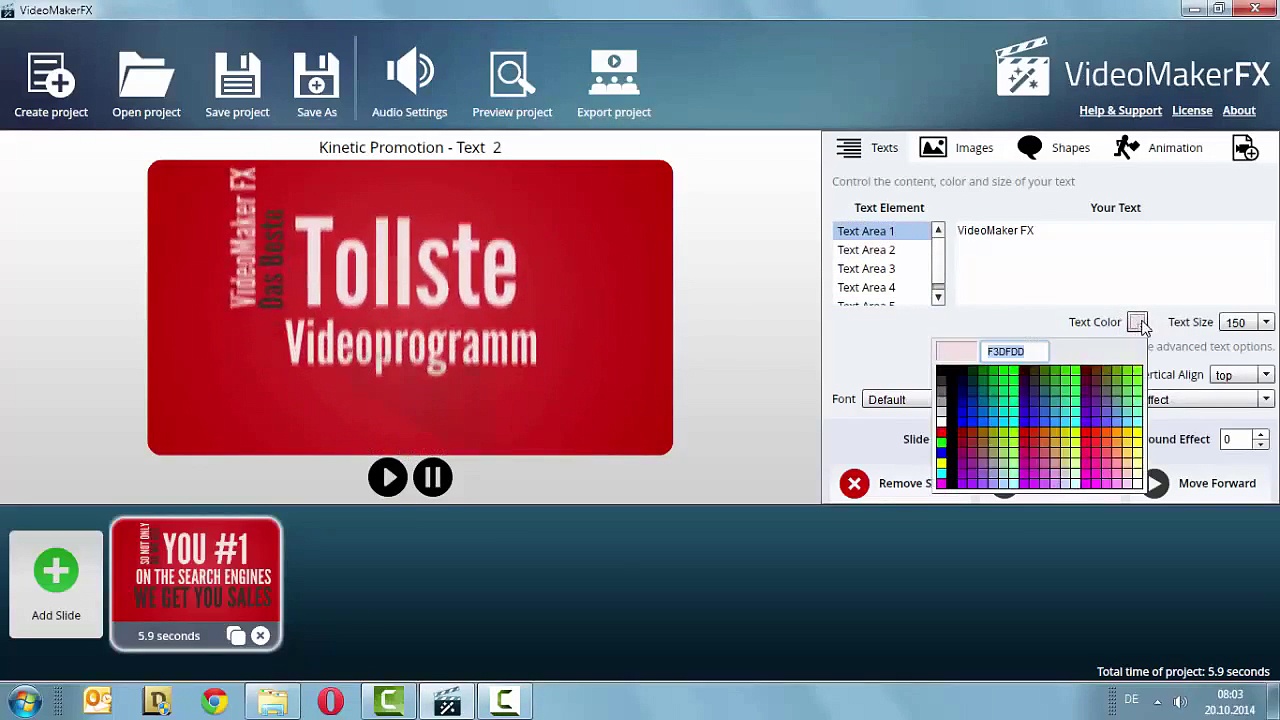Click the Create project icon
This screenshot has height=720, width=1280.
51,76
